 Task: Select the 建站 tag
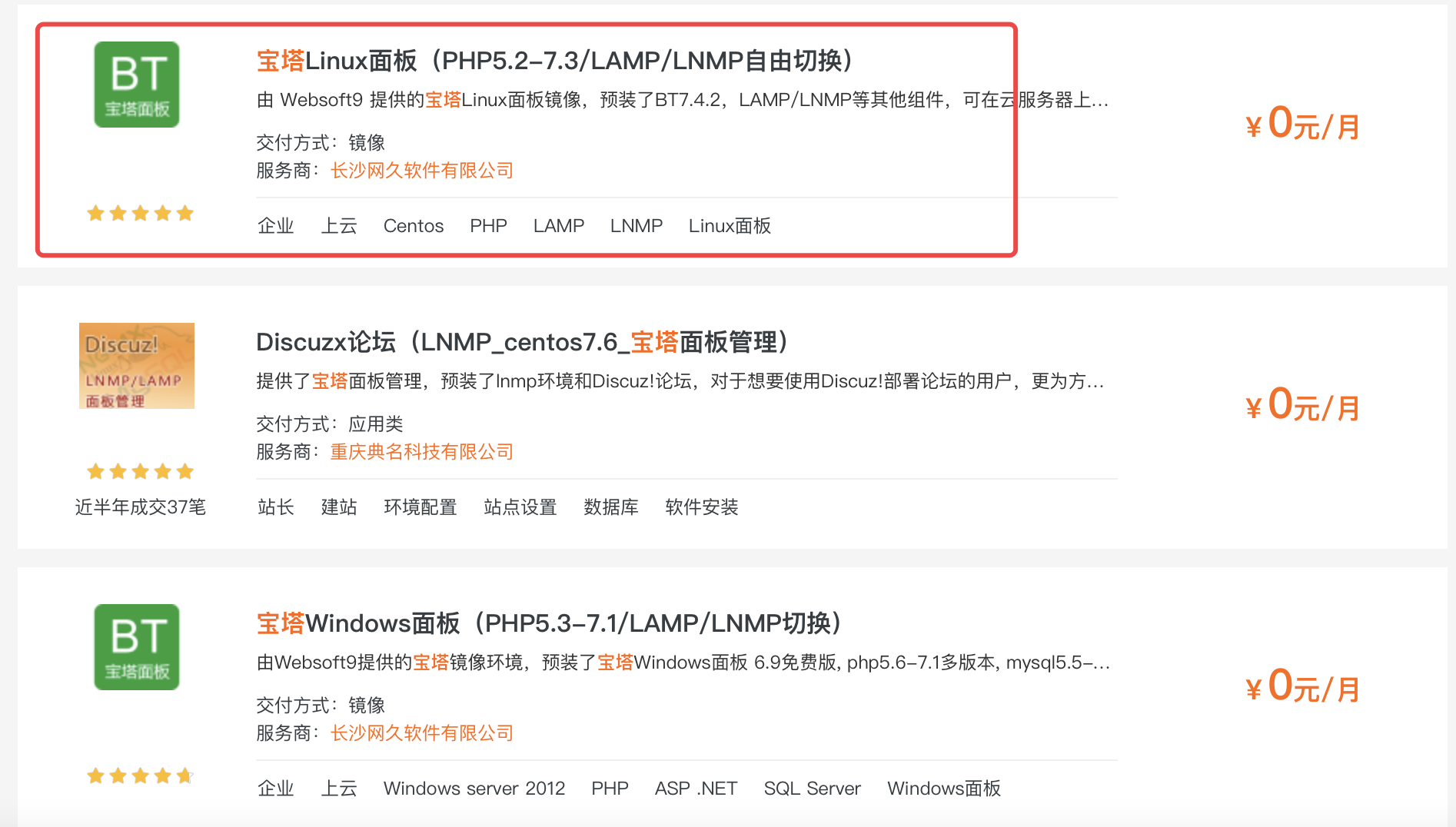click(339, 507)
